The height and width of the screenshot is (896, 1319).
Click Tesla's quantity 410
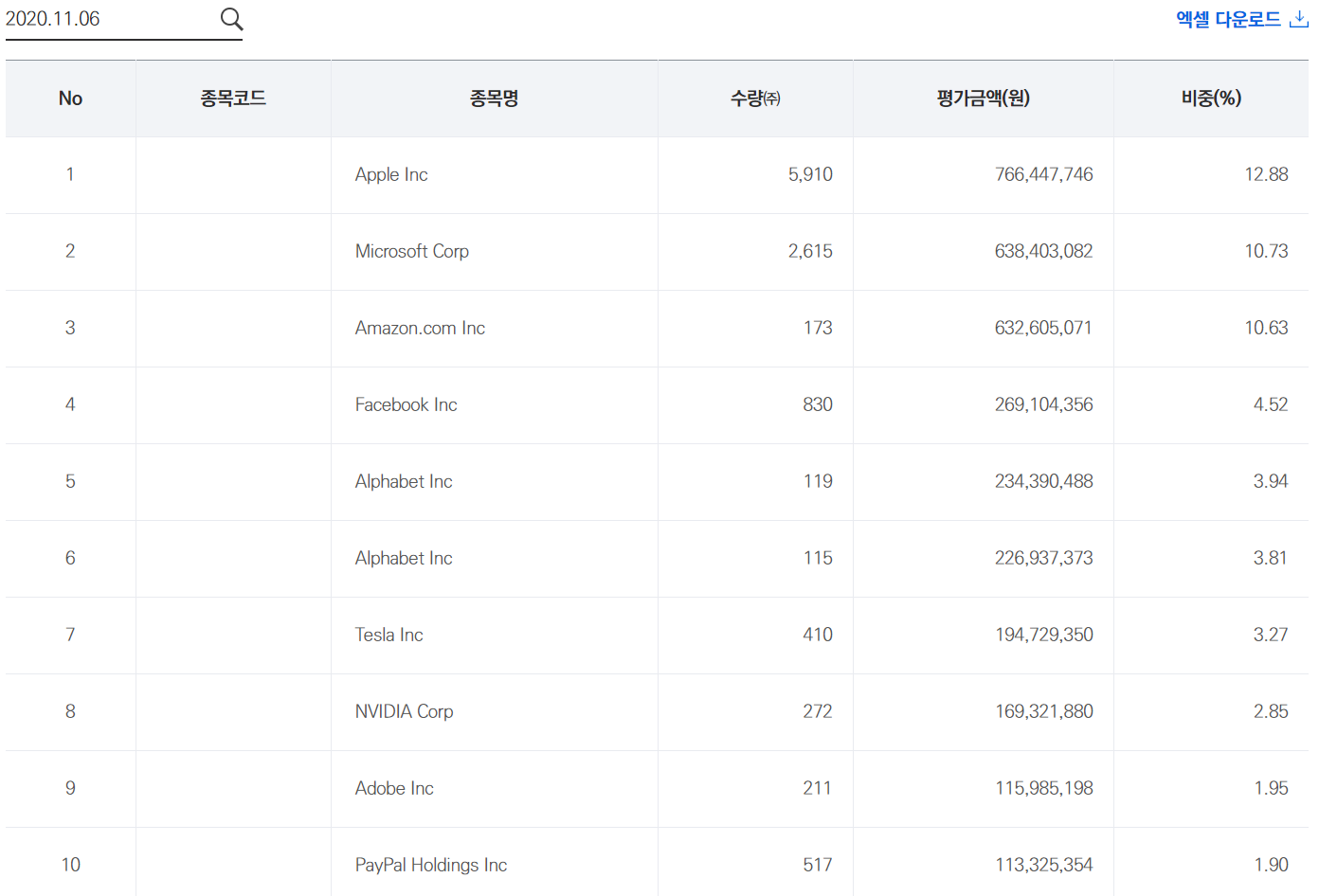click(x=818, y=635)
